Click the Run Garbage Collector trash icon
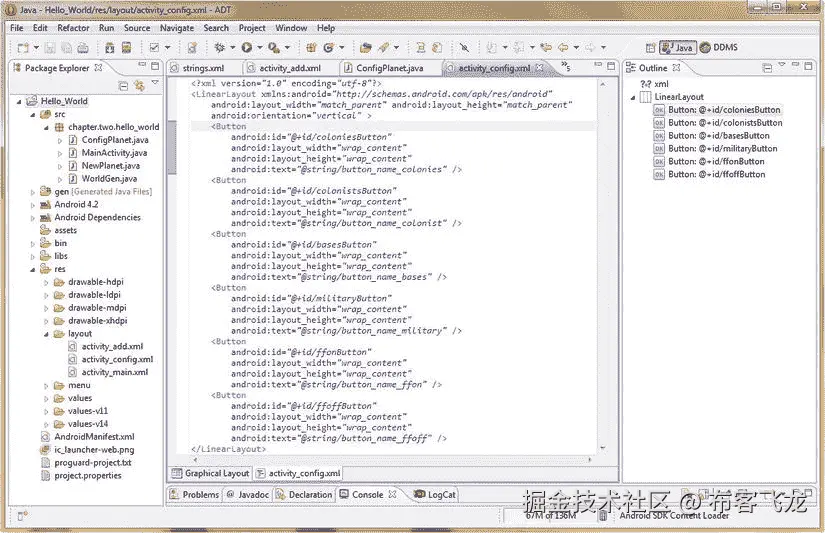Screen dimensions: 825x533 pos(603,516)
